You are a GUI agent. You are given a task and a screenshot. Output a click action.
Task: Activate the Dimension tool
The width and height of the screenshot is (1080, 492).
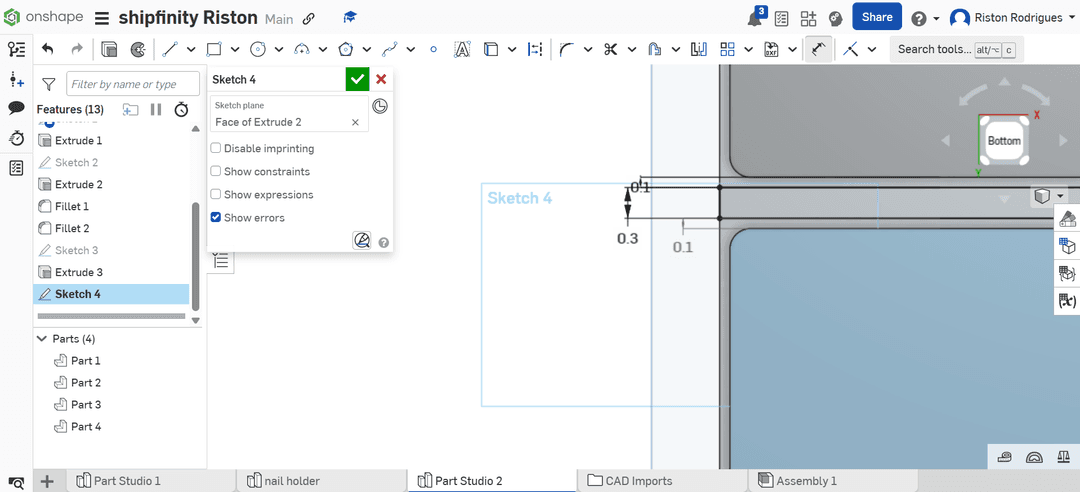(818, 50)
